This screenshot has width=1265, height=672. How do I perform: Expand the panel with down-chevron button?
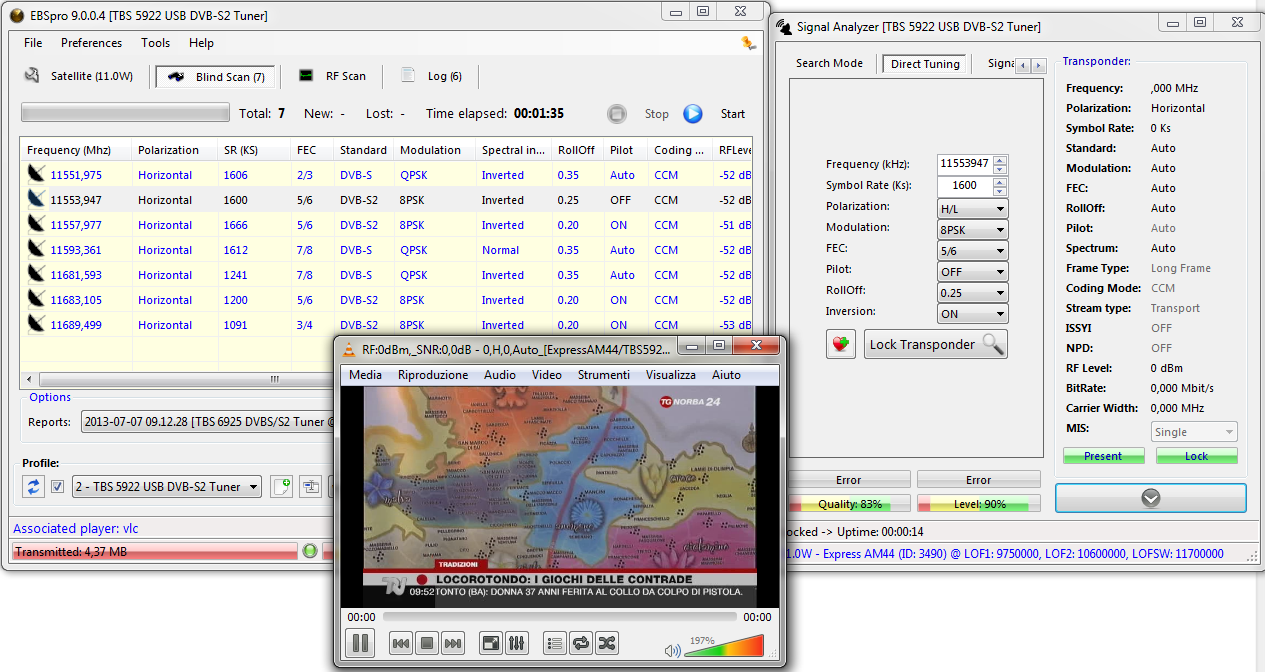pyautogui.click(x=1150, y=498)
